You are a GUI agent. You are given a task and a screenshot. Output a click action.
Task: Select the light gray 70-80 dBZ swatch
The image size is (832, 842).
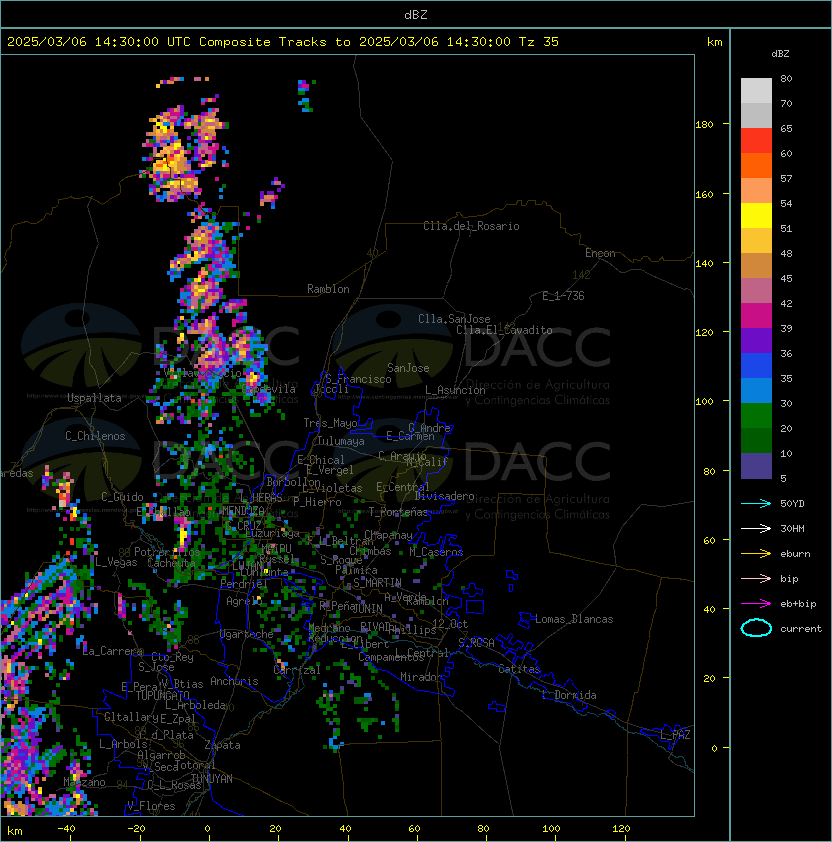[x=756, y=91]
